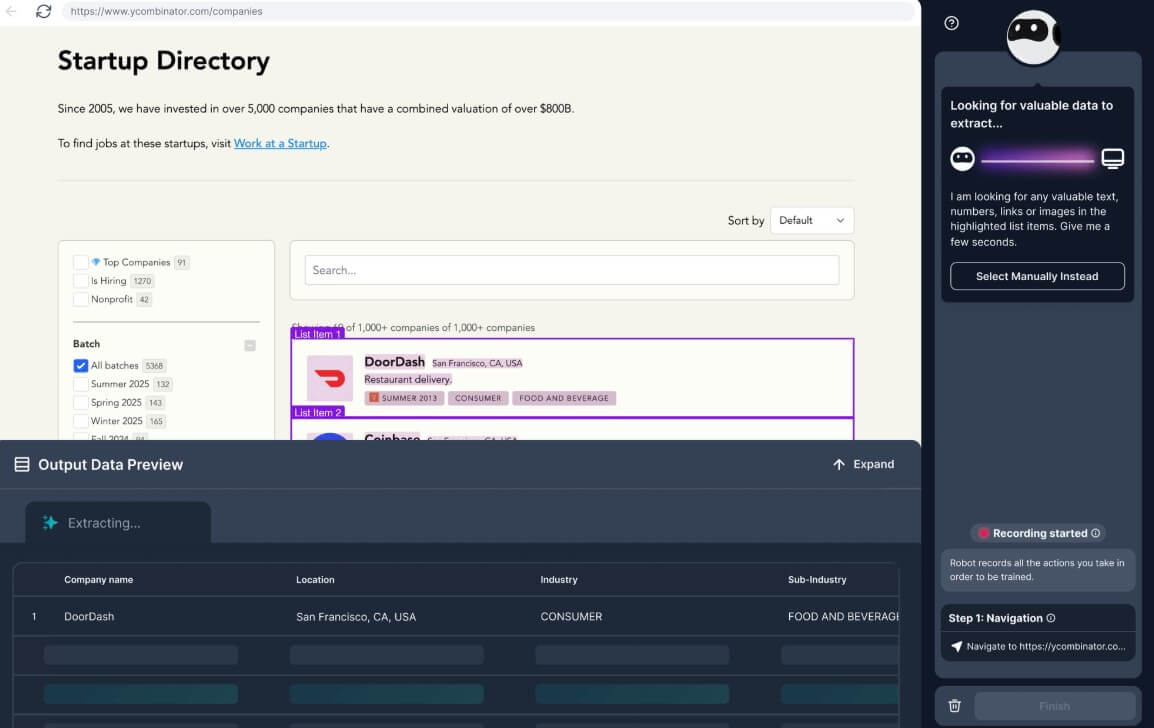Click San Francisco, CA, USA table cell
Screen dimensions: 1154x728
point(356,617)
